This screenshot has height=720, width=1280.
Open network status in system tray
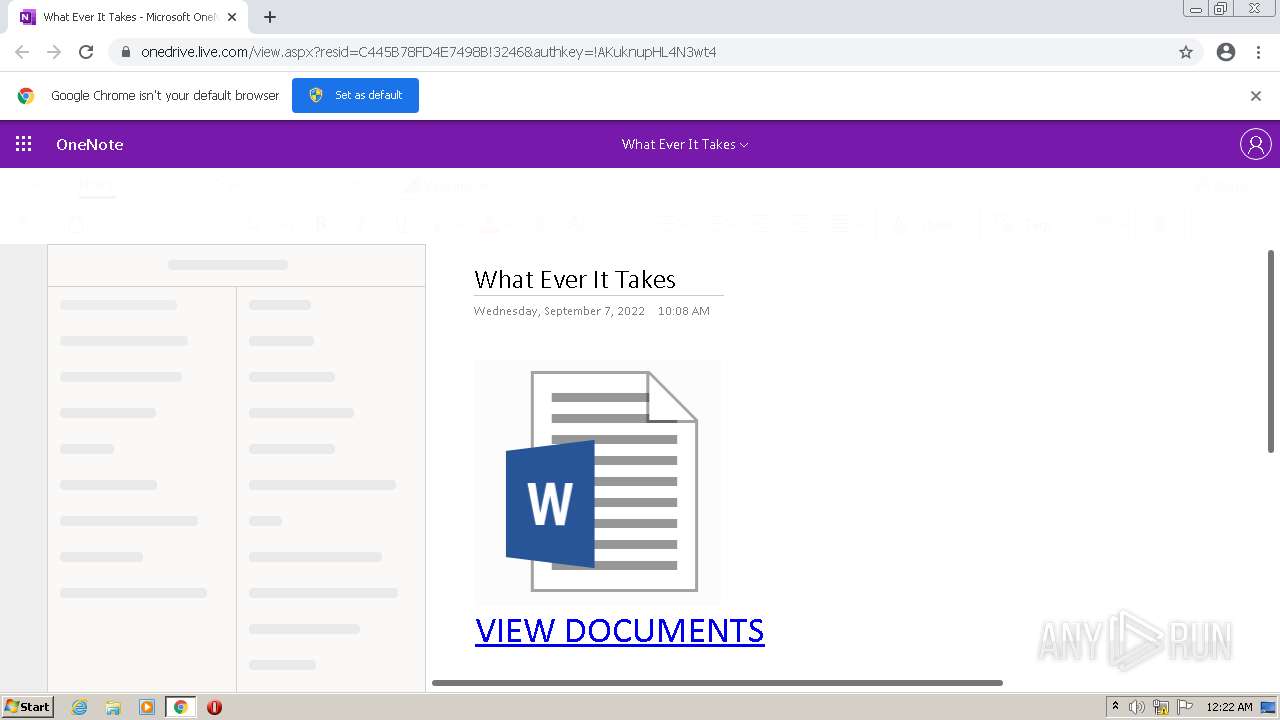1161,707
